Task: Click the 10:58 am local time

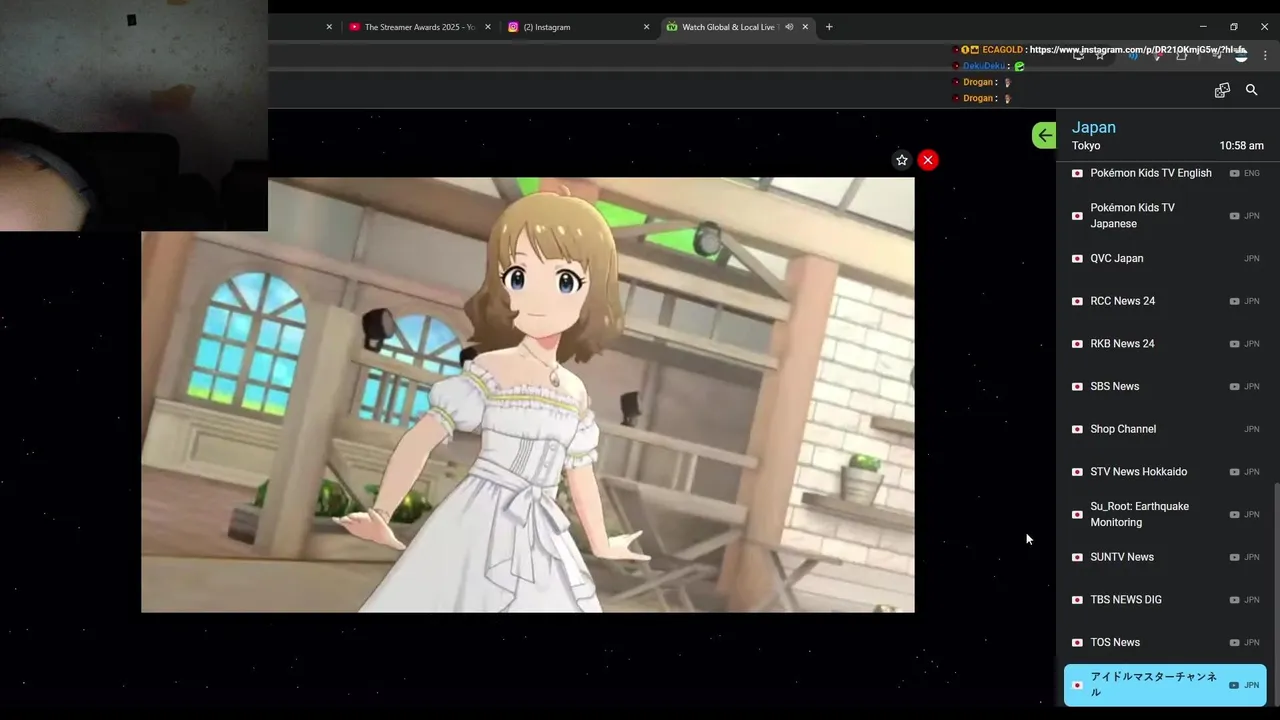Action: point(1241,146)
